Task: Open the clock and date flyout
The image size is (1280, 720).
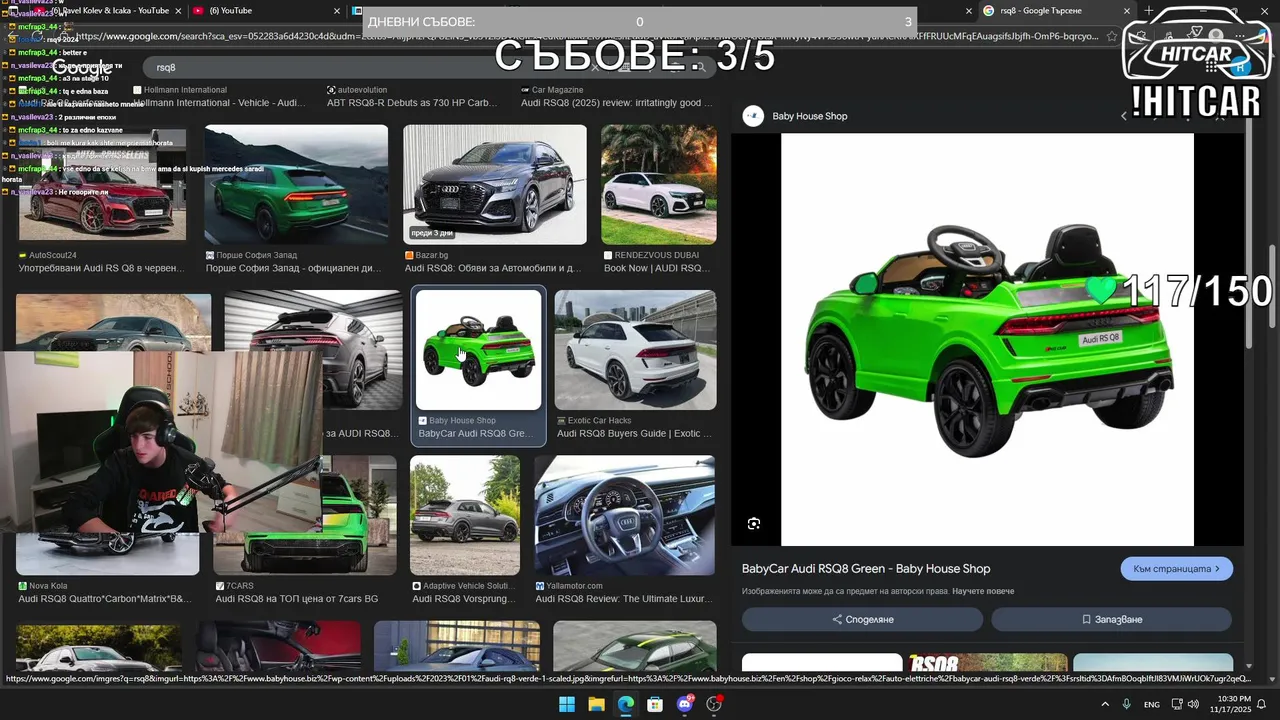Action: pos(1230,704)
